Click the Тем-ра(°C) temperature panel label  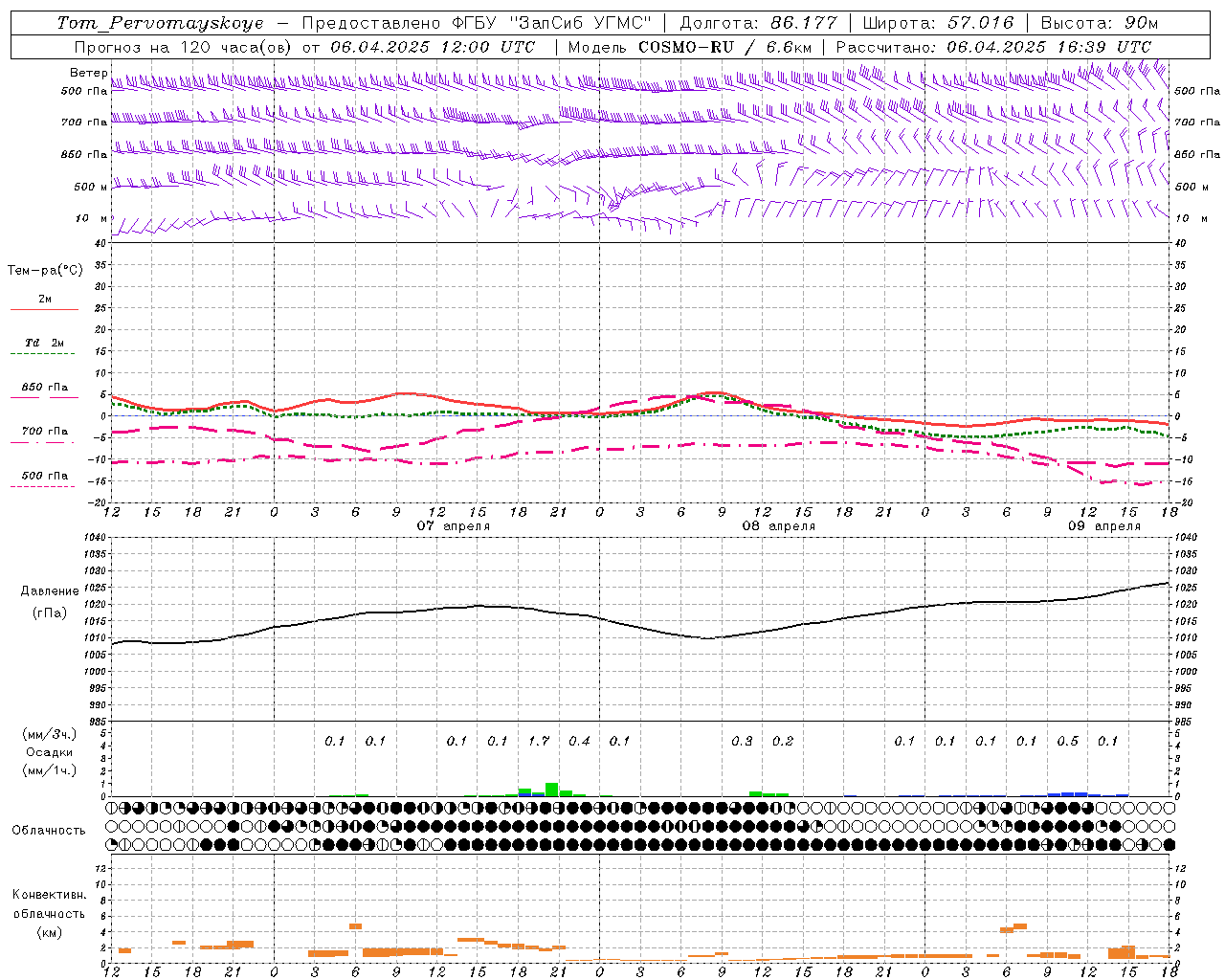point(45,271)
